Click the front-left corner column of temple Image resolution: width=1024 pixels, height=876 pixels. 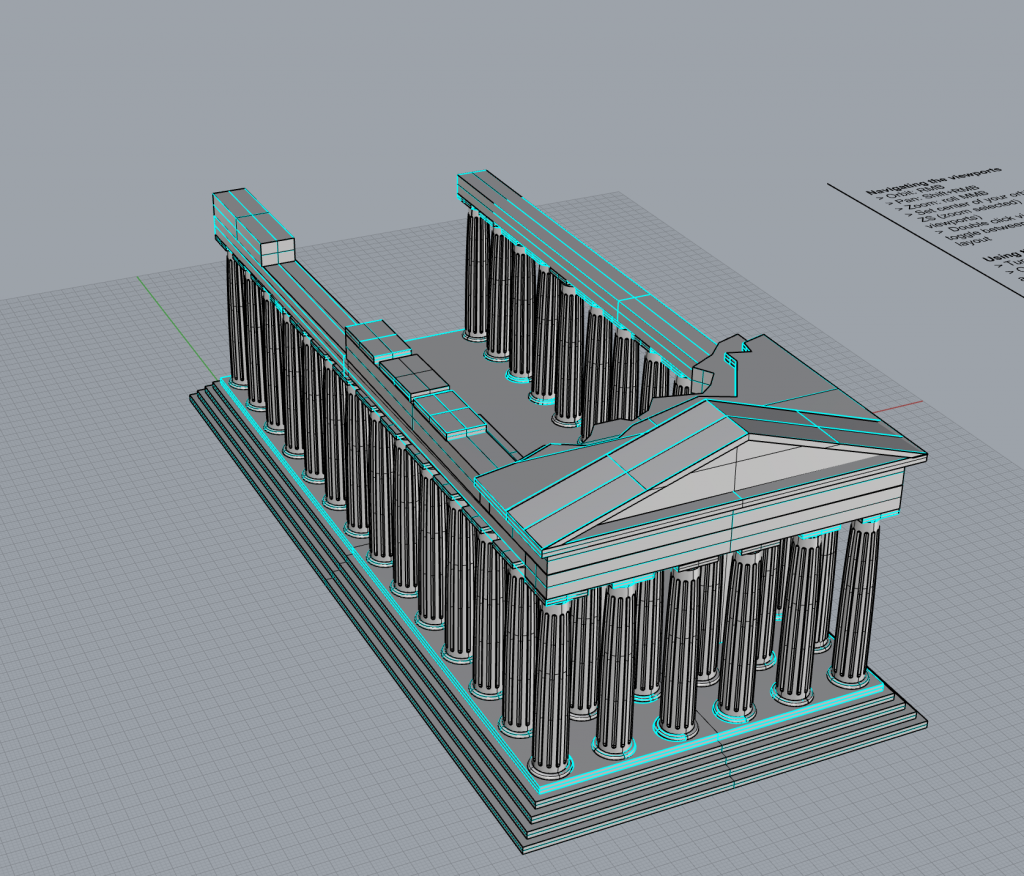point(551,690)
